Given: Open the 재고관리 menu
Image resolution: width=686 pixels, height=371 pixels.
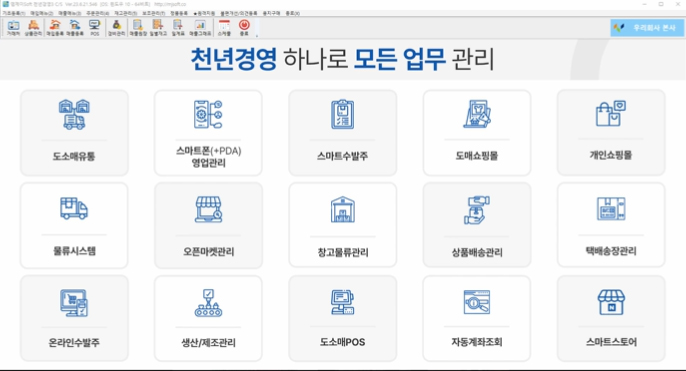Looking at the screenshot, I should 126,14.
